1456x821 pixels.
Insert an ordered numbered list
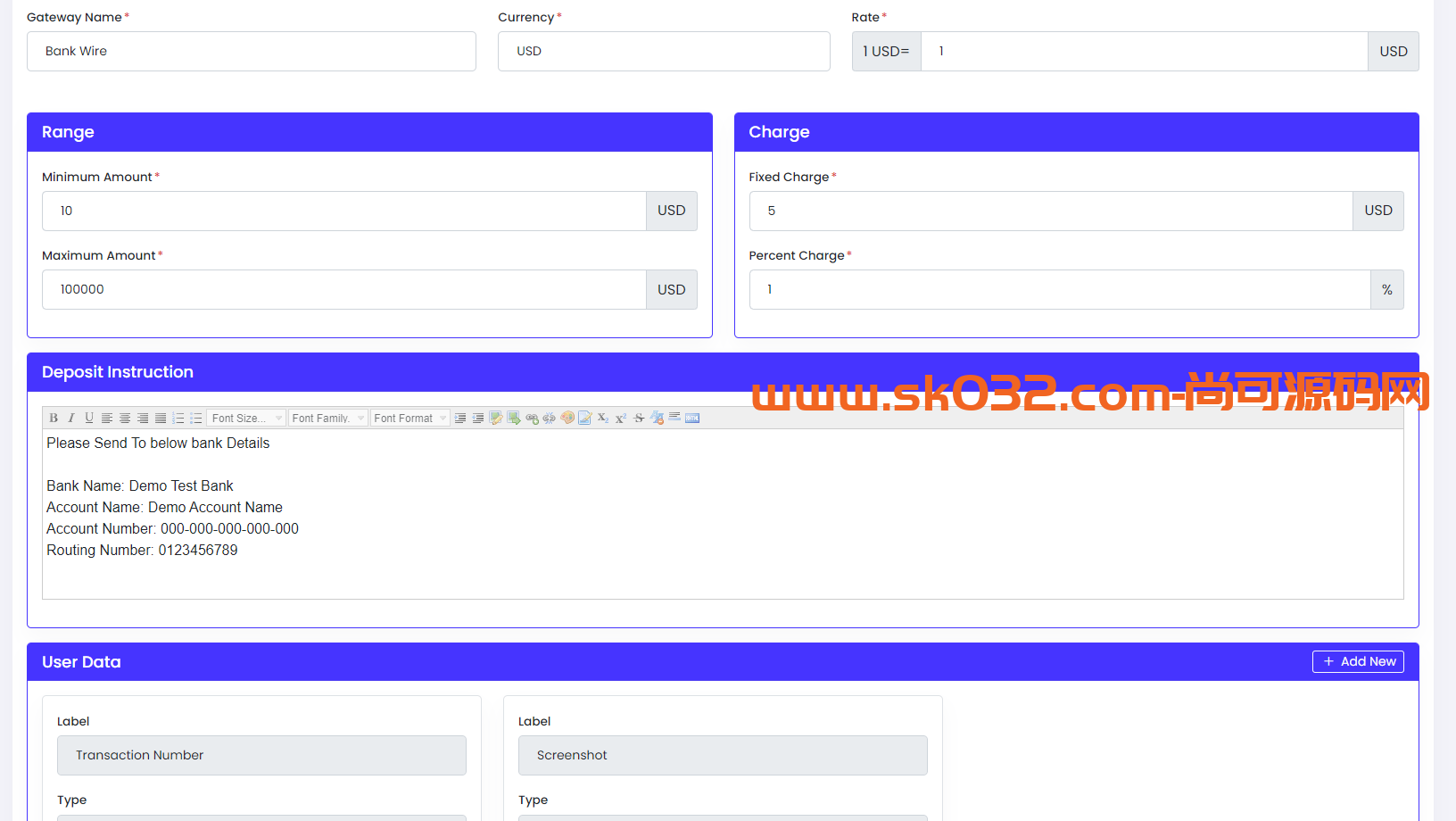coord(178,418)
